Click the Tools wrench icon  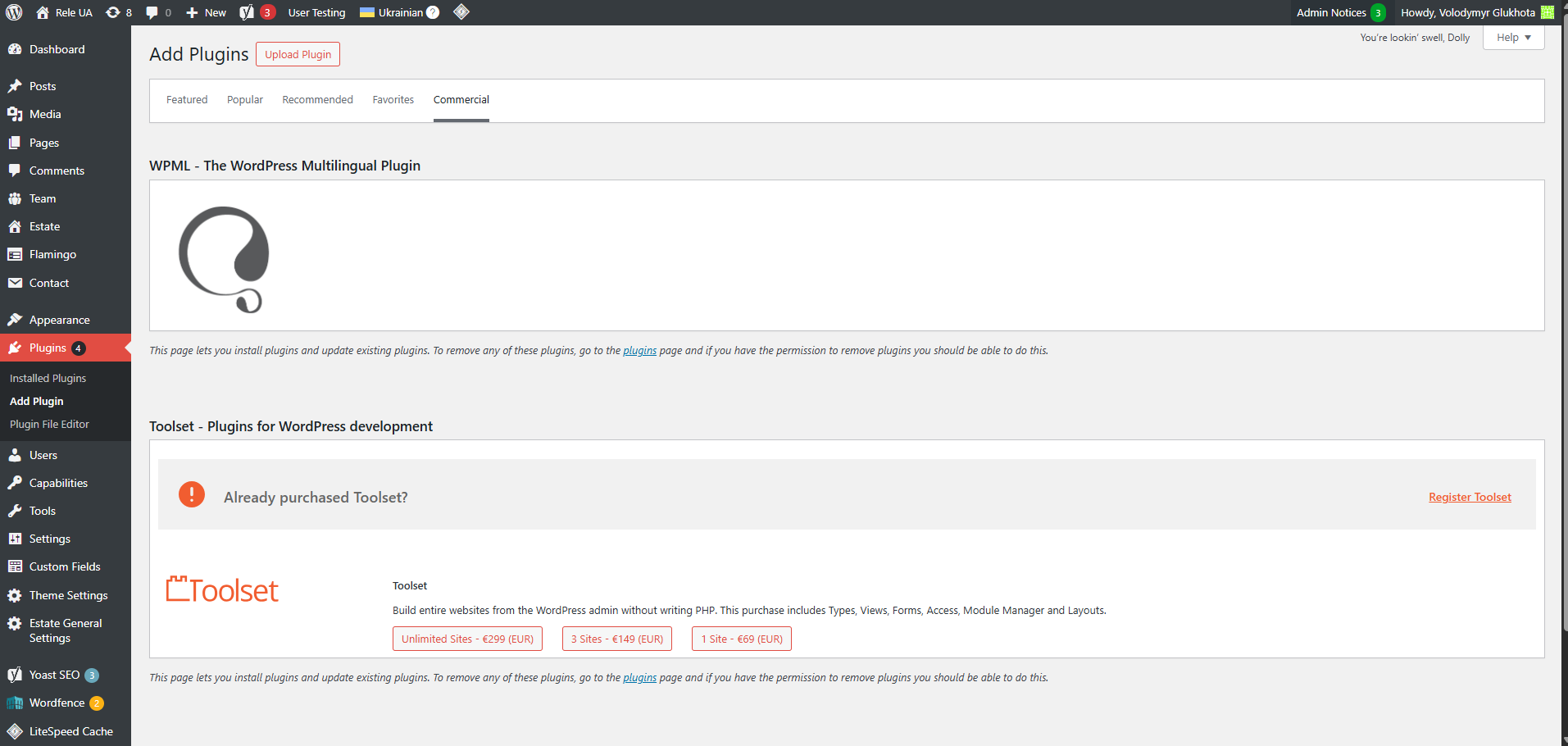tap(15, 511)
